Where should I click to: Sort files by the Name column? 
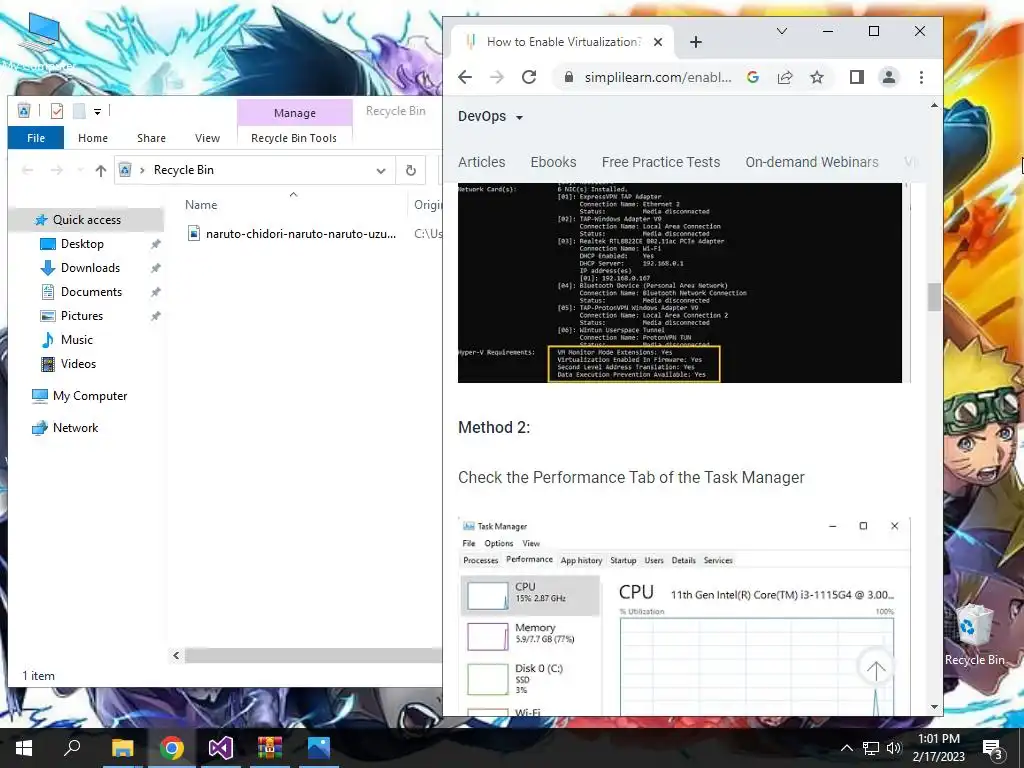pyautogui.click(x=201, y=204)
